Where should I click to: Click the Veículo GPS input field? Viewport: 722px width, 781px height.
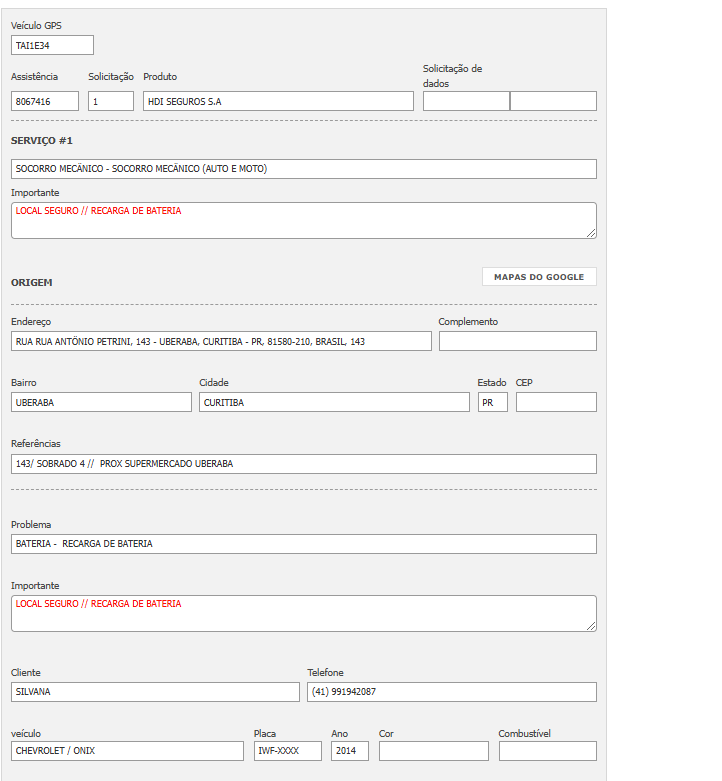coord(52,45)
